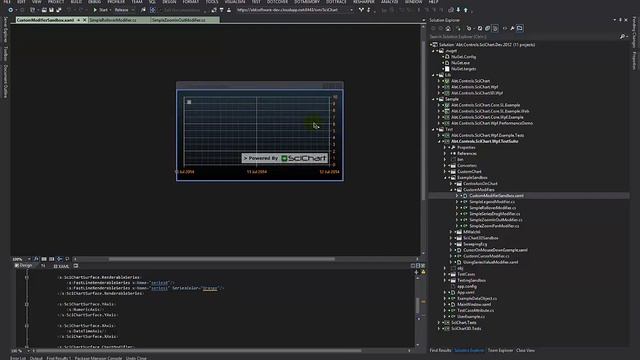640x360 pixels.
Task: Click Home icon in Solution Explorer toolbar
Action: pyautogui.click(x=448, y=28)
